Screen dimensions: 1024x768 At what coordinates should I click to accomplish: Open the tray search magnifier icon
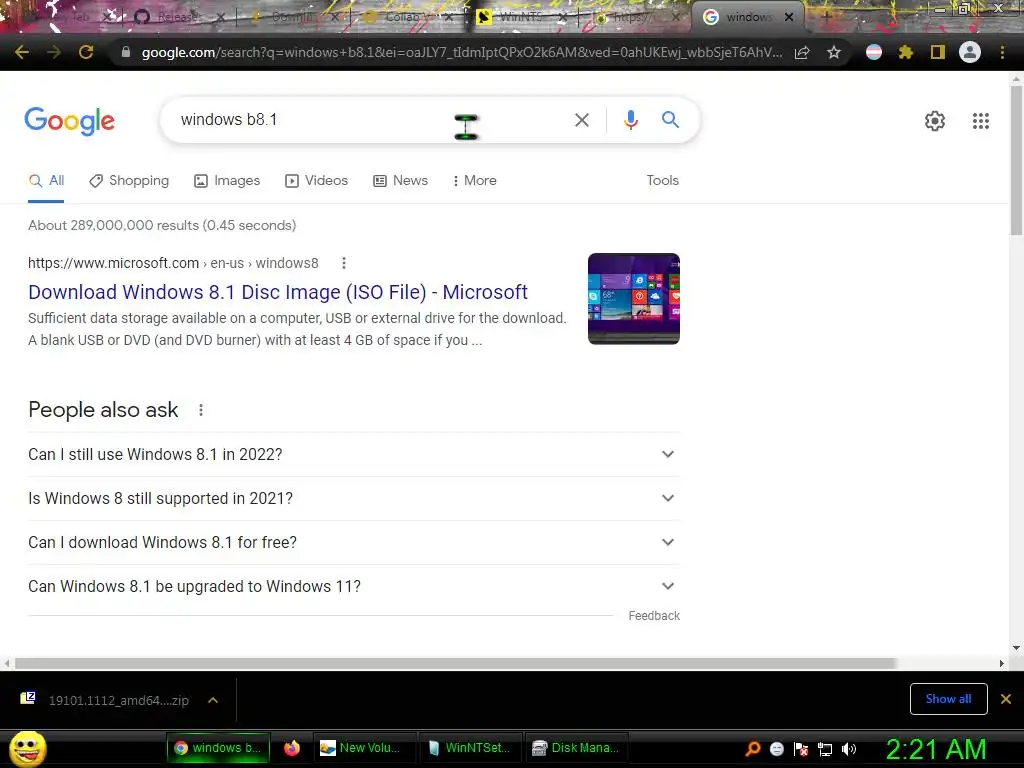(752, 749)
